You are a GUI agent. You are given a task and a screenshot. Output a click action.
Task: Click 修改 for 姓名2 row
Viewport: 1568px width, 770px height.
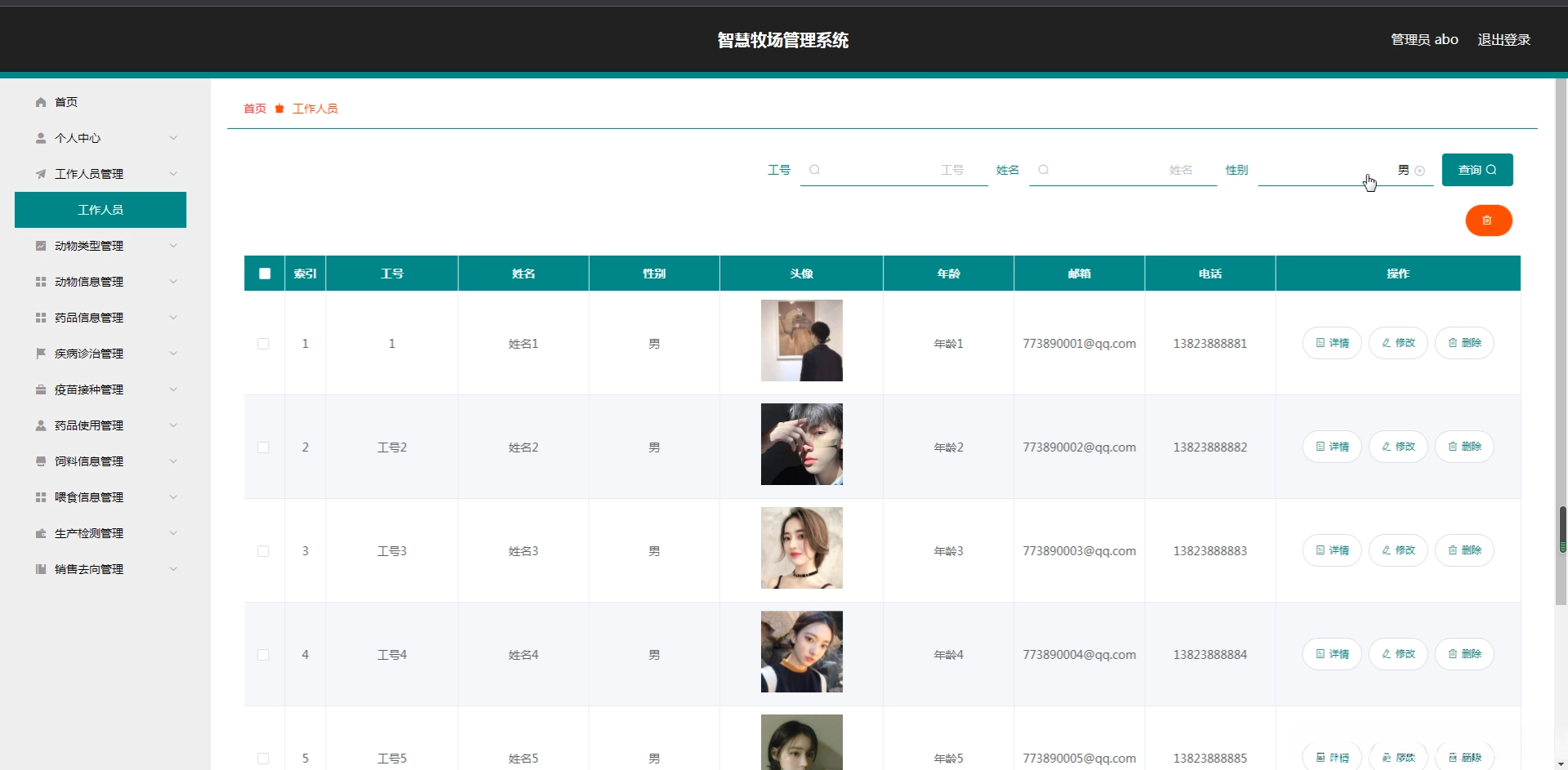(x=1398, y=447)
